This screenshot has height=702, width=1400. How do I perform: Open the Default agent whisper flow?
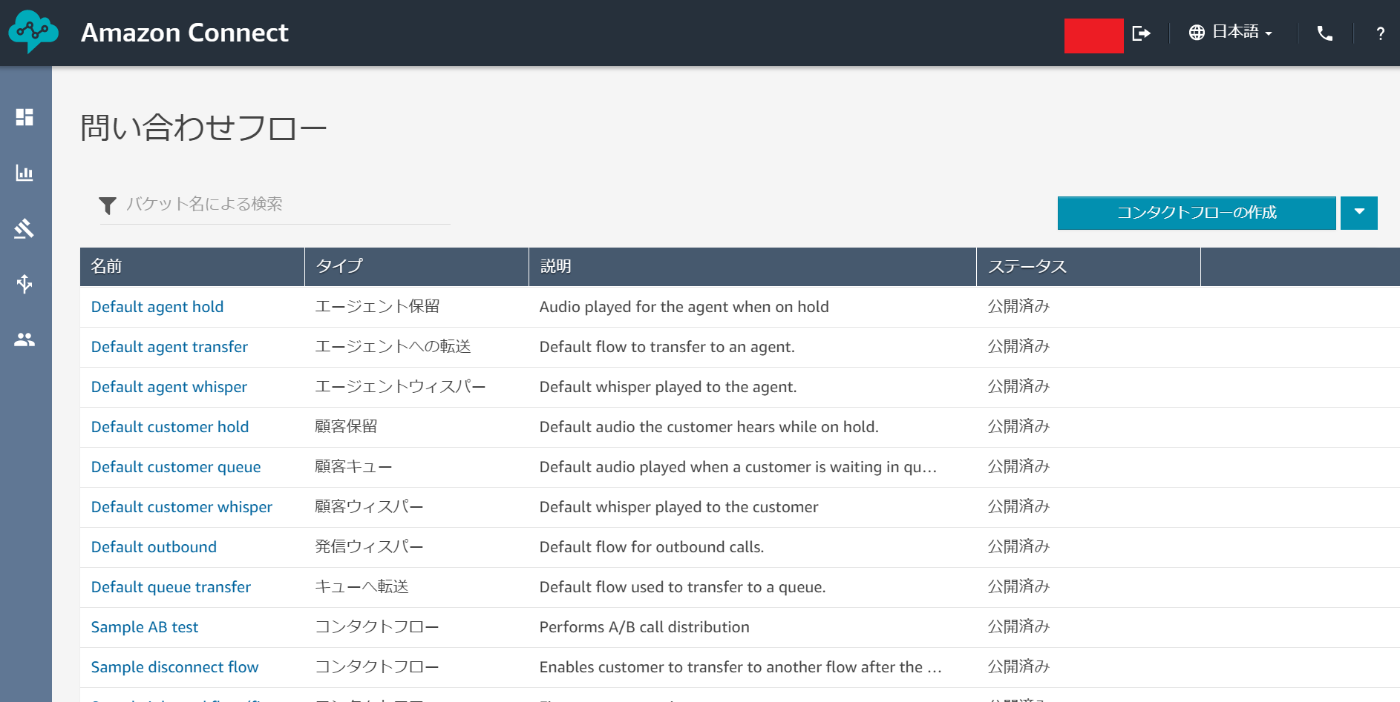pyautogui.click(x=169, y=387)
